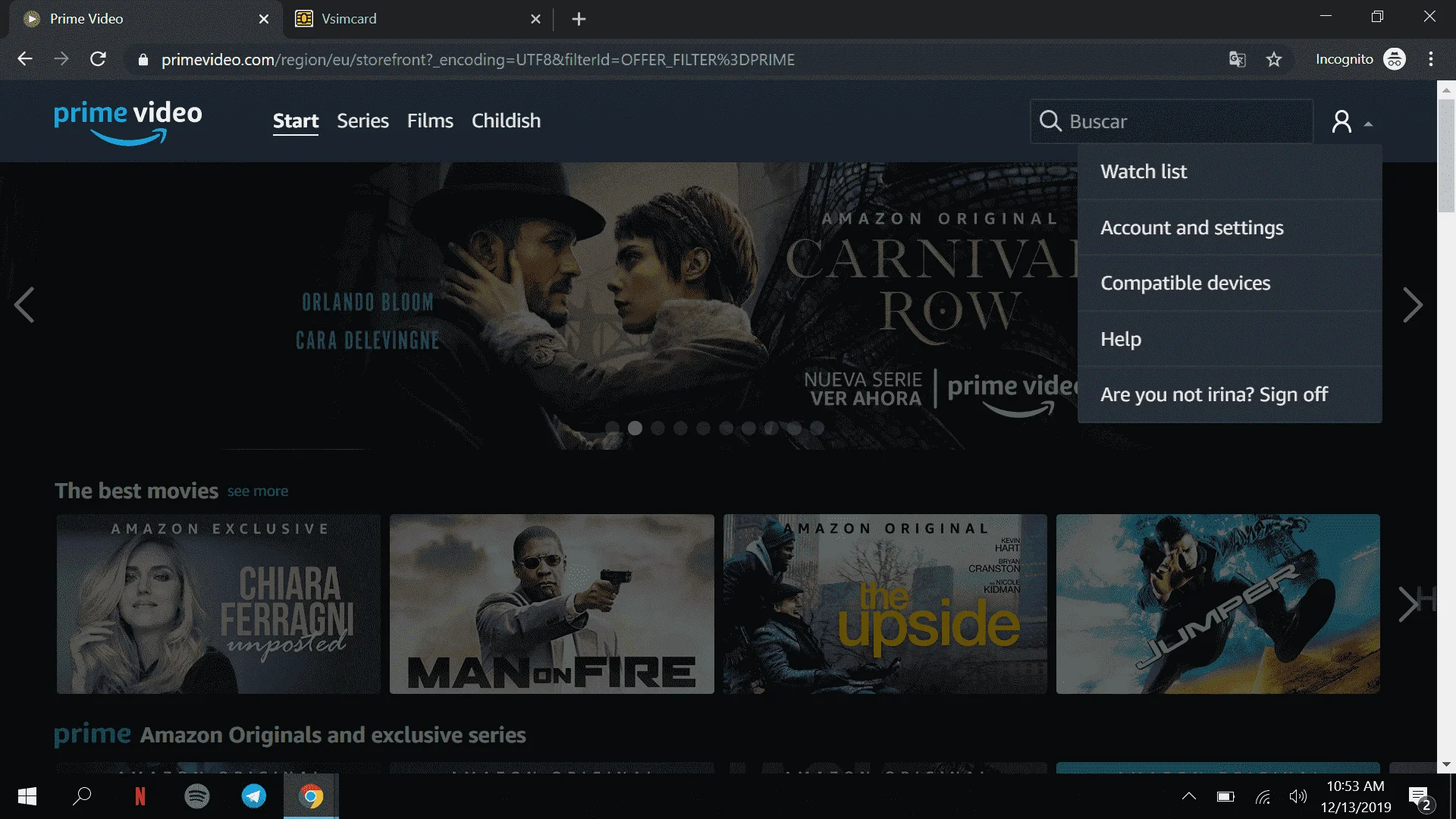Open Wi-Fi network settings icon
This screenshot has height=819, width=1456.
[x=1263, y=797]
